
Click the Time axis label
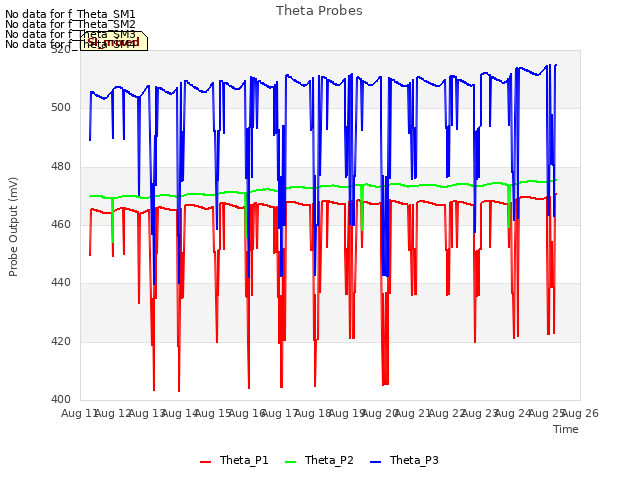pyautogui.click(x=566, y=429)
